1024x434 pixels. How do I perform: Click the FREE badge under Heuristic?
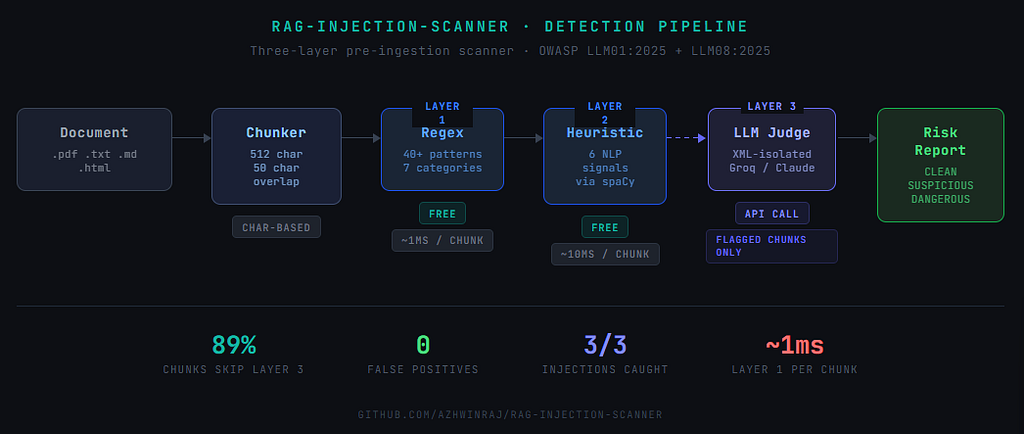click(605, 227)
